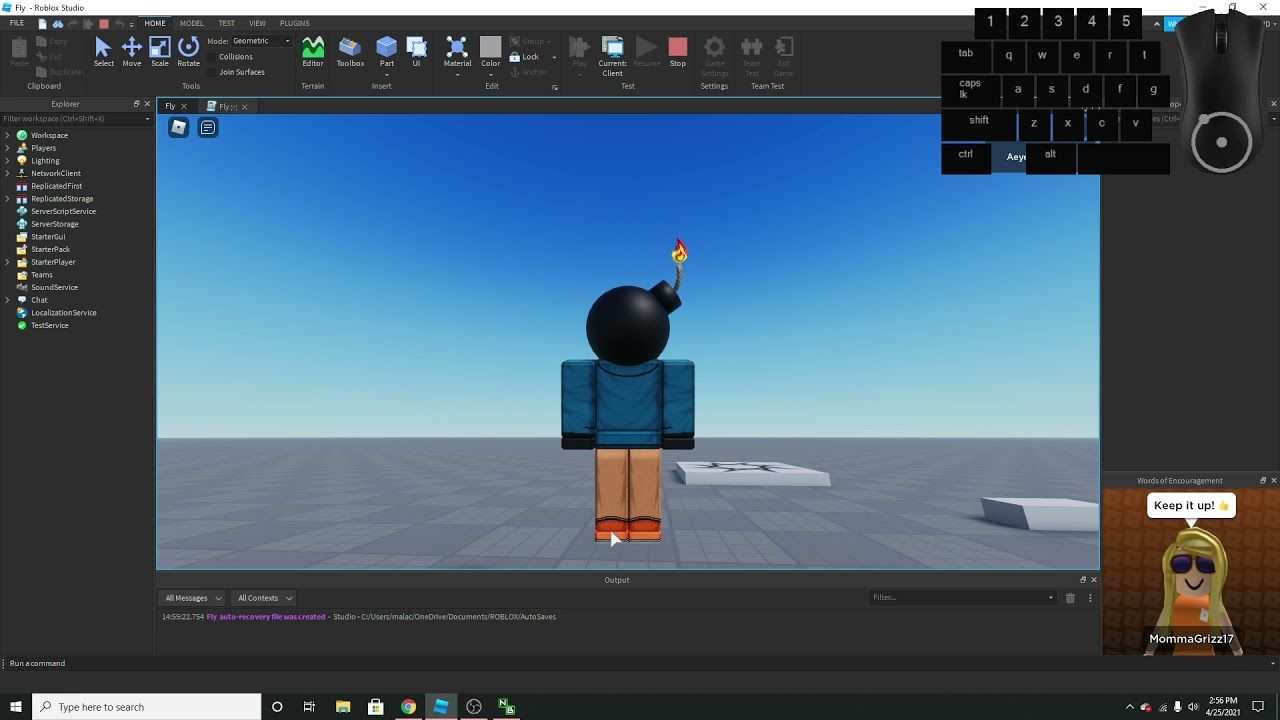1280x720 pixels.
Task: Undock the Explorer panel
Action: (136, 104)
